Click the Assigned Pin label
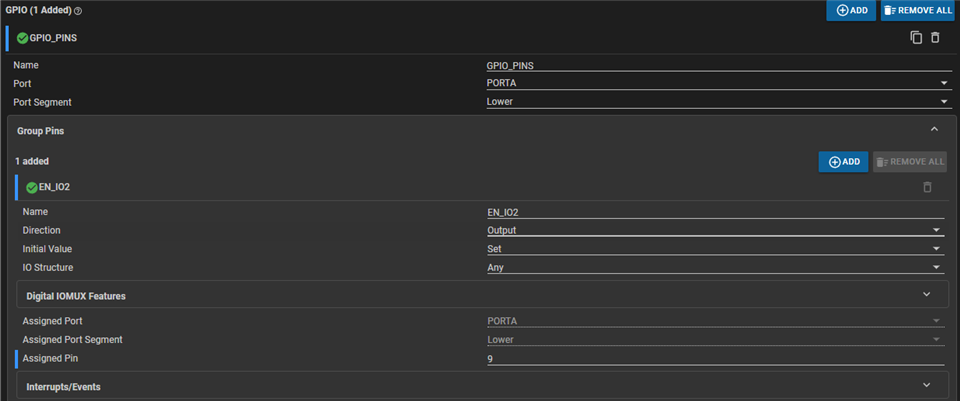Screen dimensions: 960x401 coord(50,358)
